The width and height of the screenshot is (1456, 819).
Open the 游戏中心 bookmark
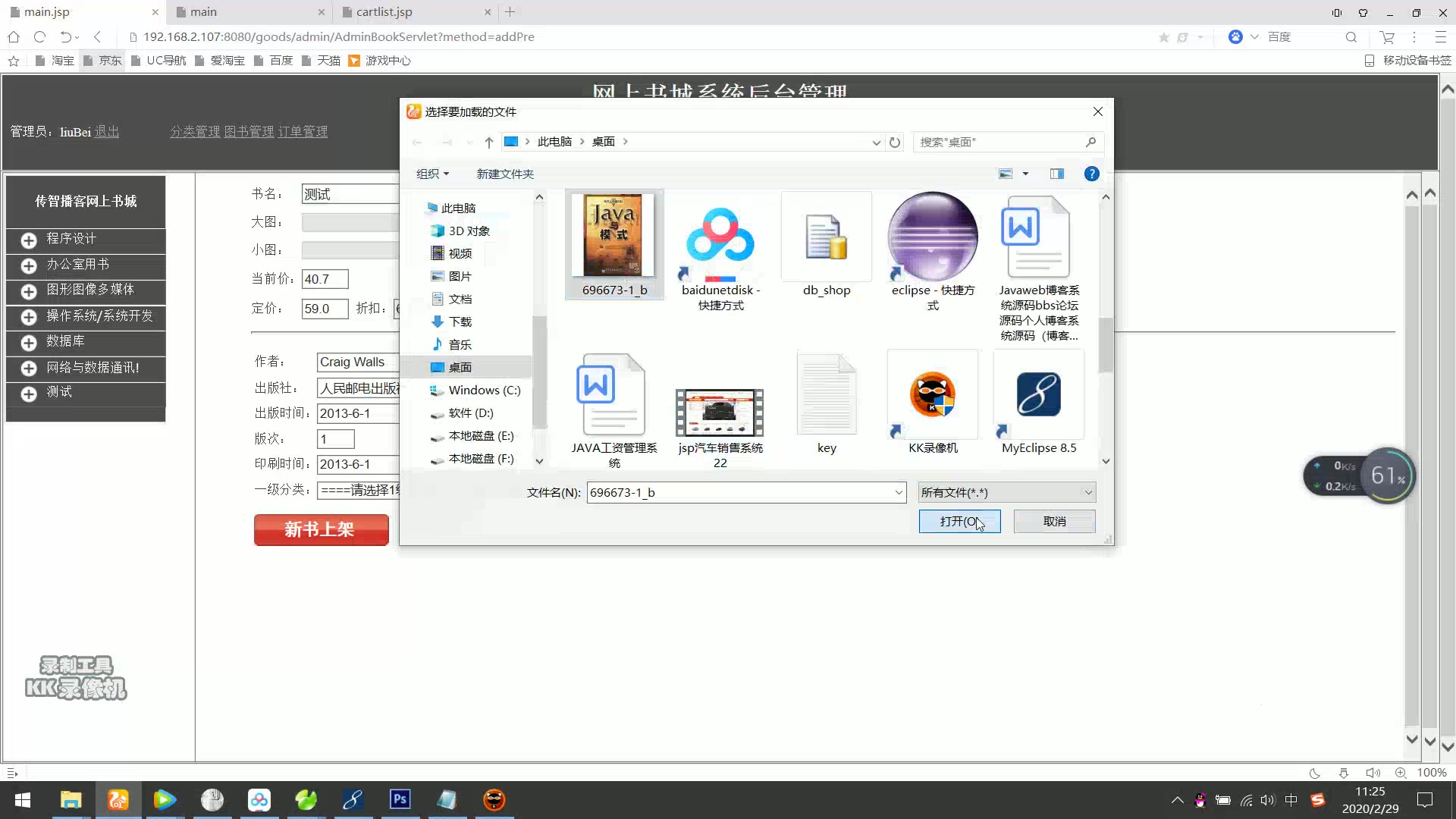[x=380, y=61]
